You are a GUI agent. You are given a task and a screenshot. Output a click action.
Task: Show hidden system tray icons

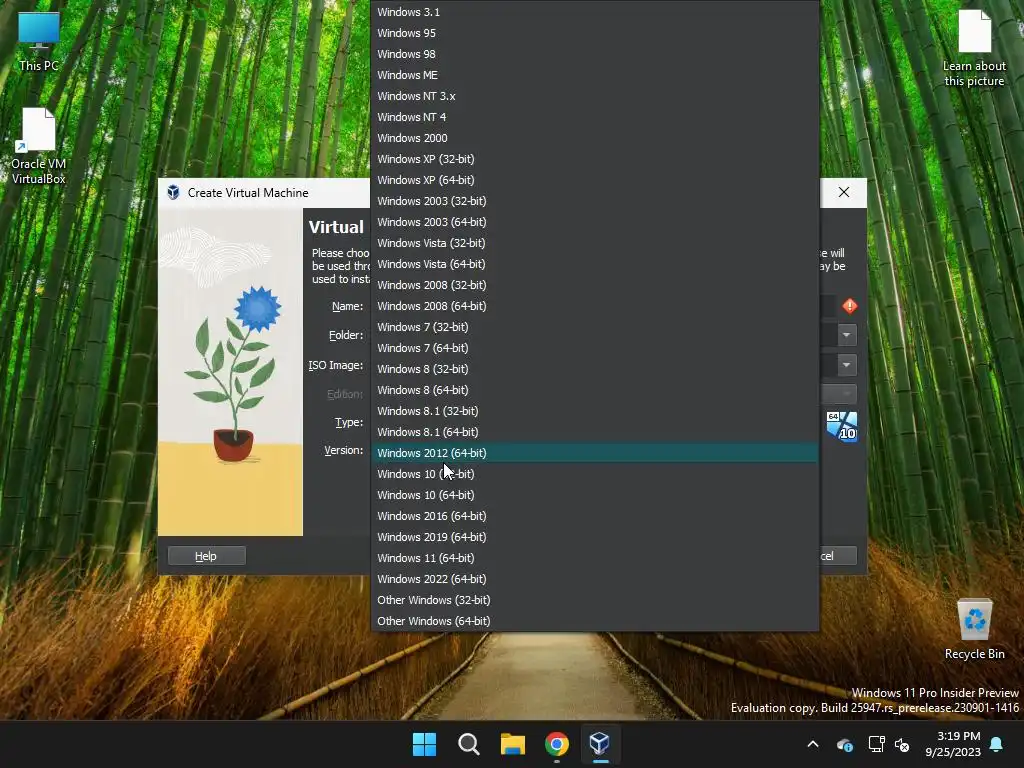pyautogui.click(x=813, y=744)
